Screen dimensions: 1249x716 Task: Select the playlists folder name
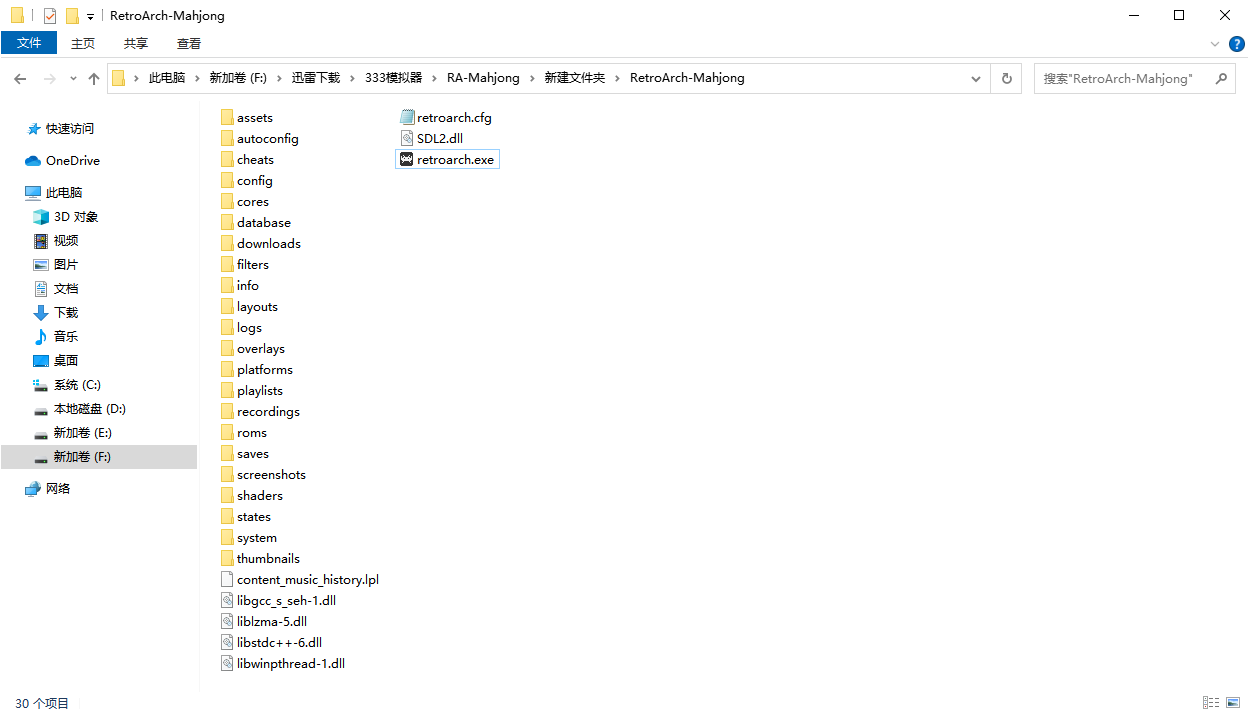[x=260, y=390]
